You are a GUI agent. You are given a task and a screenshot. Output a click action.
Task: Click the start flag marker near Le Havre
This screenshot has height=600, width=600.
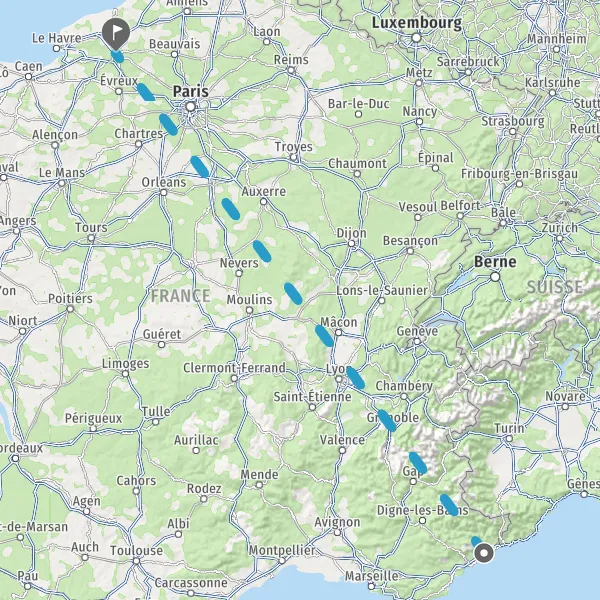[116, 34]
